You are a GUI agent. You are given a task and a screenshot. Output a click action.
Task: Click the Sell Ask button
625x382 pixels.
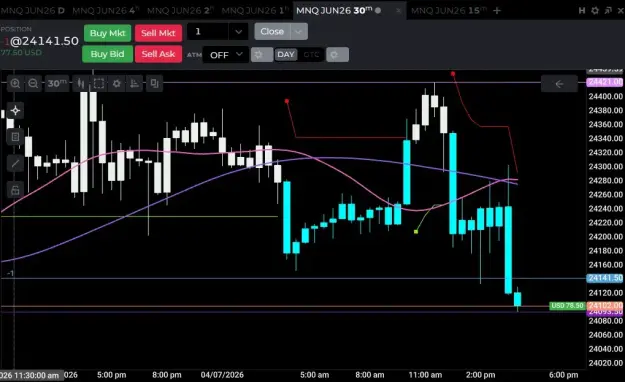[158, 54]
